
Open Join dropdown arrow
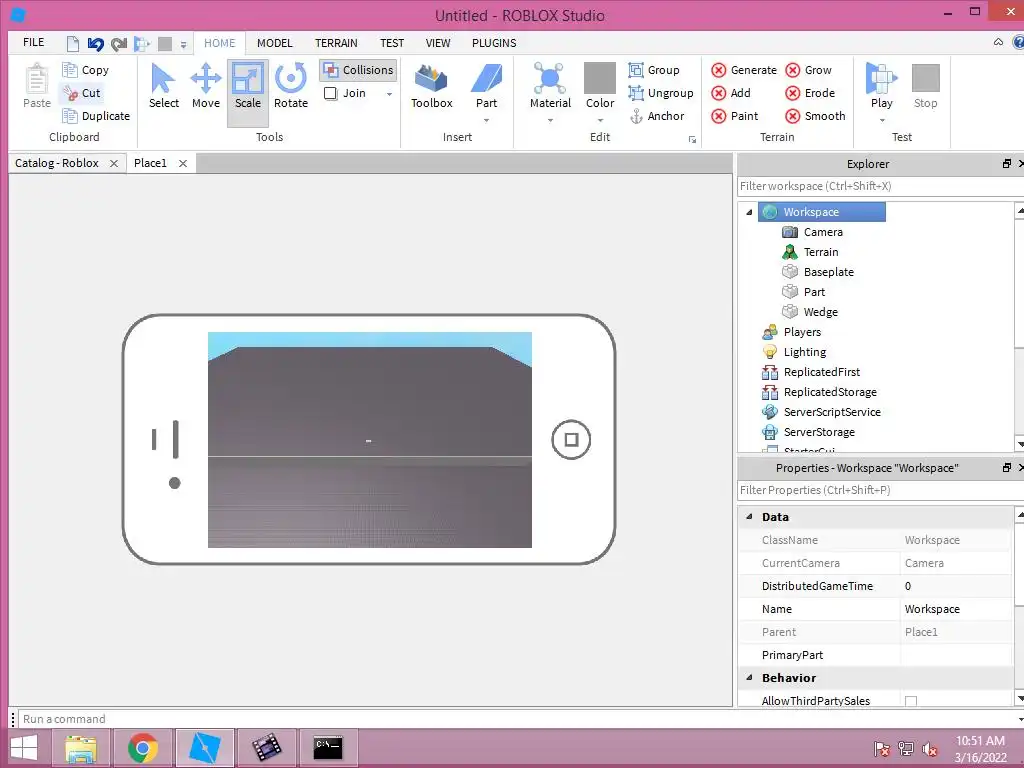pyautogui.click(x=389, y=94)
